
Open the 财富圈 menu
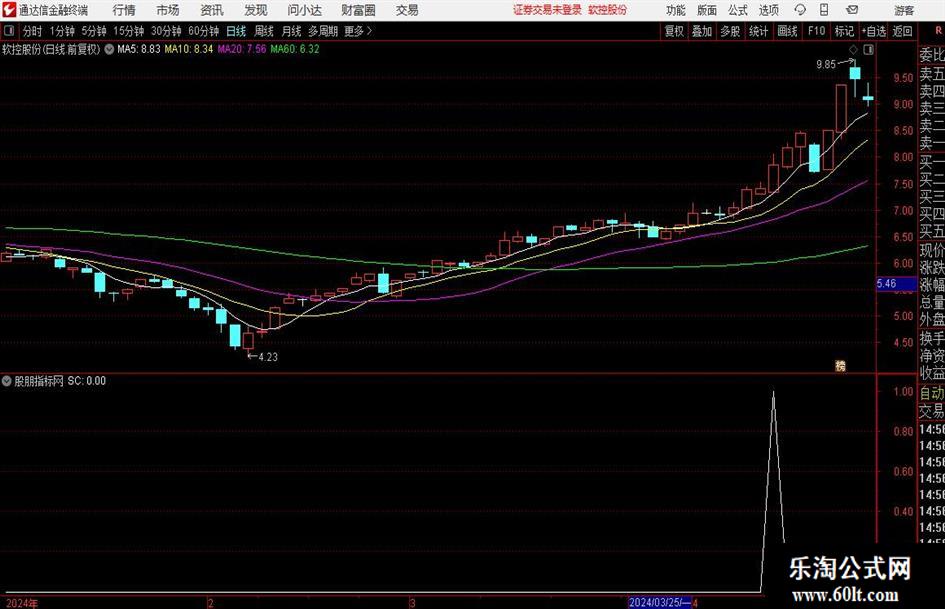pyautogui.click(x=358, y=10)
